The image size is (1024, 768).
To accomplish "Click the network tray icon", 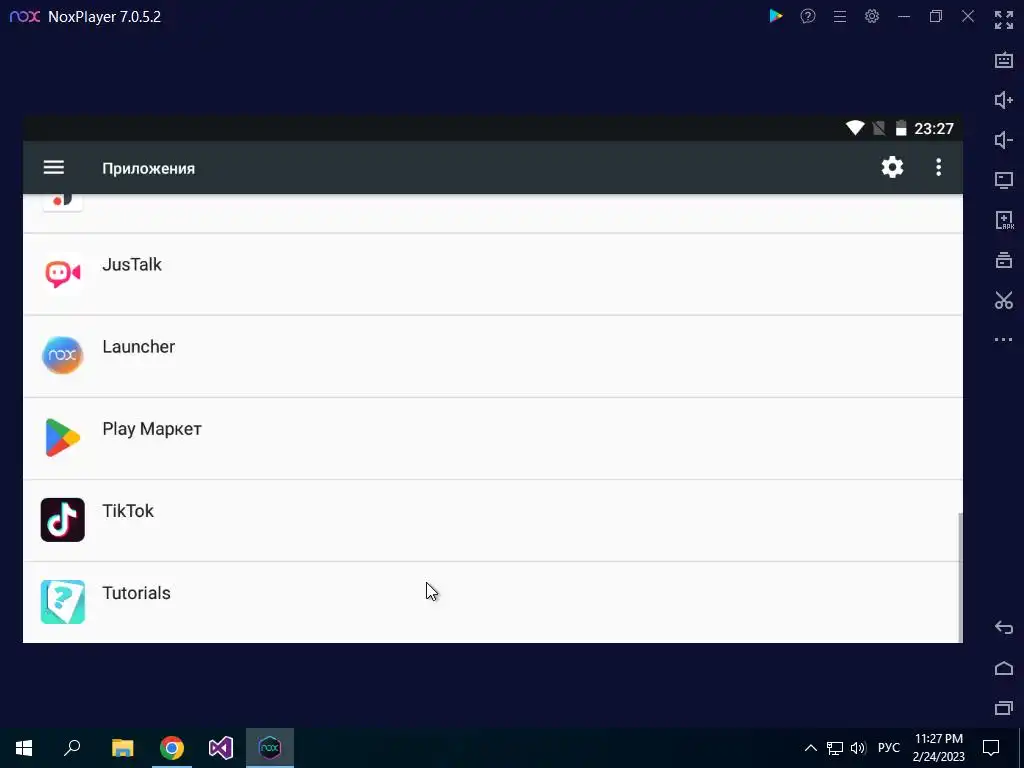I will click(835, 748).
